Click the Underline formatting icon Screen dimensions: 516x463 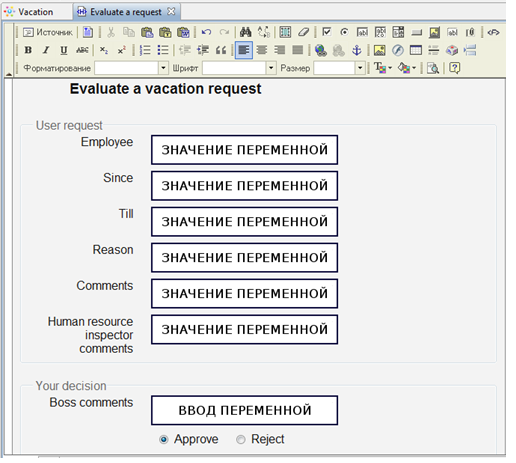(64, 50)
